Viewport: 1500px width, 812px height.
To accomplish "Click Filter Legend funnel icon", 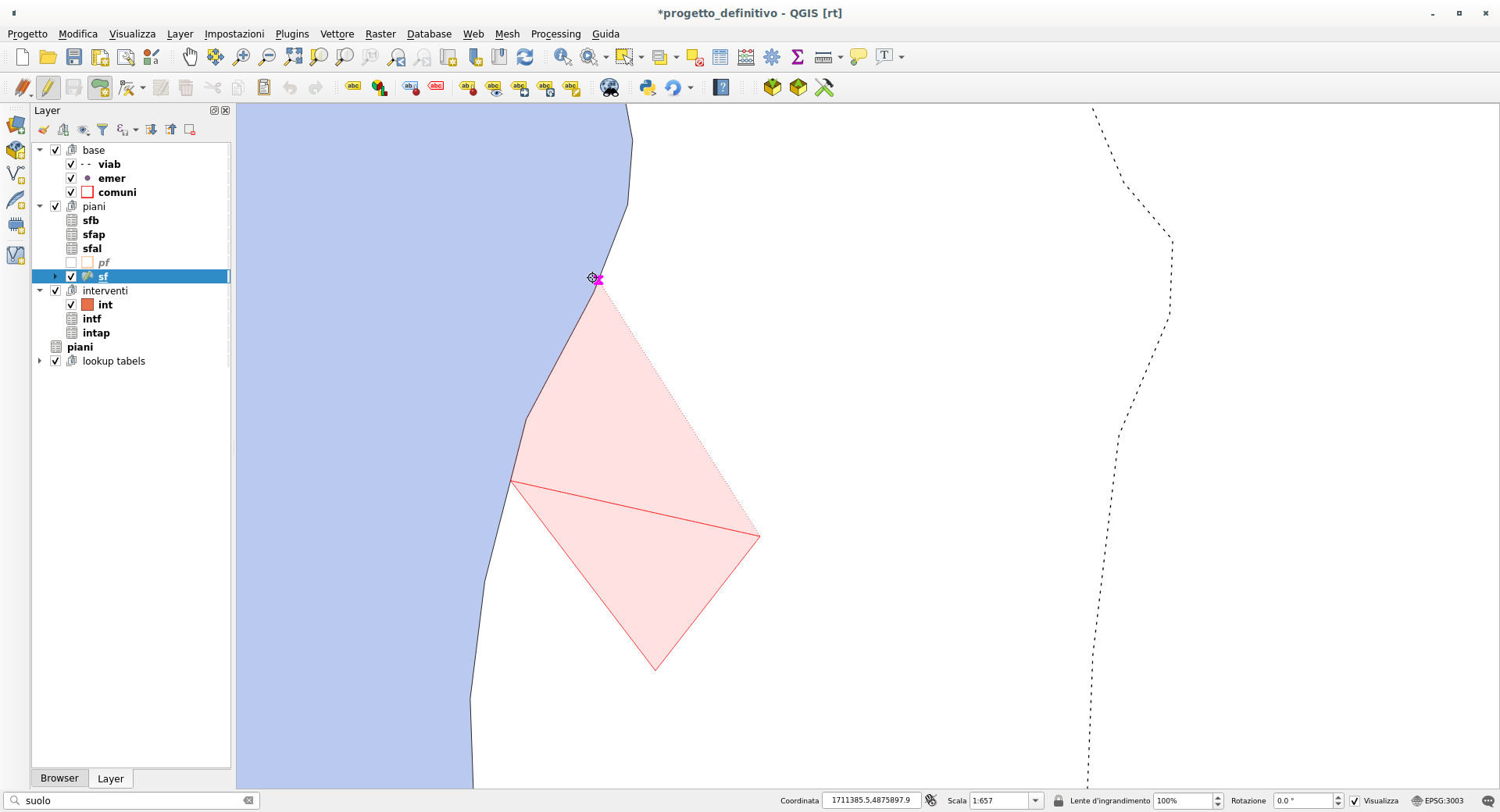I will pyautogui.click(x=102, y=130).
